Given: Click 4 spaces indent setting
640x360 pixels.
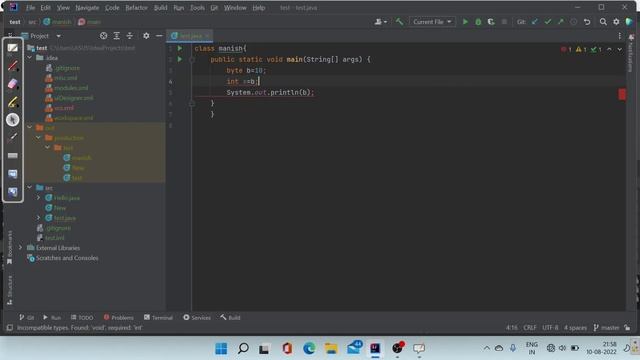Looking at the screenshot, I should [575, 327].
